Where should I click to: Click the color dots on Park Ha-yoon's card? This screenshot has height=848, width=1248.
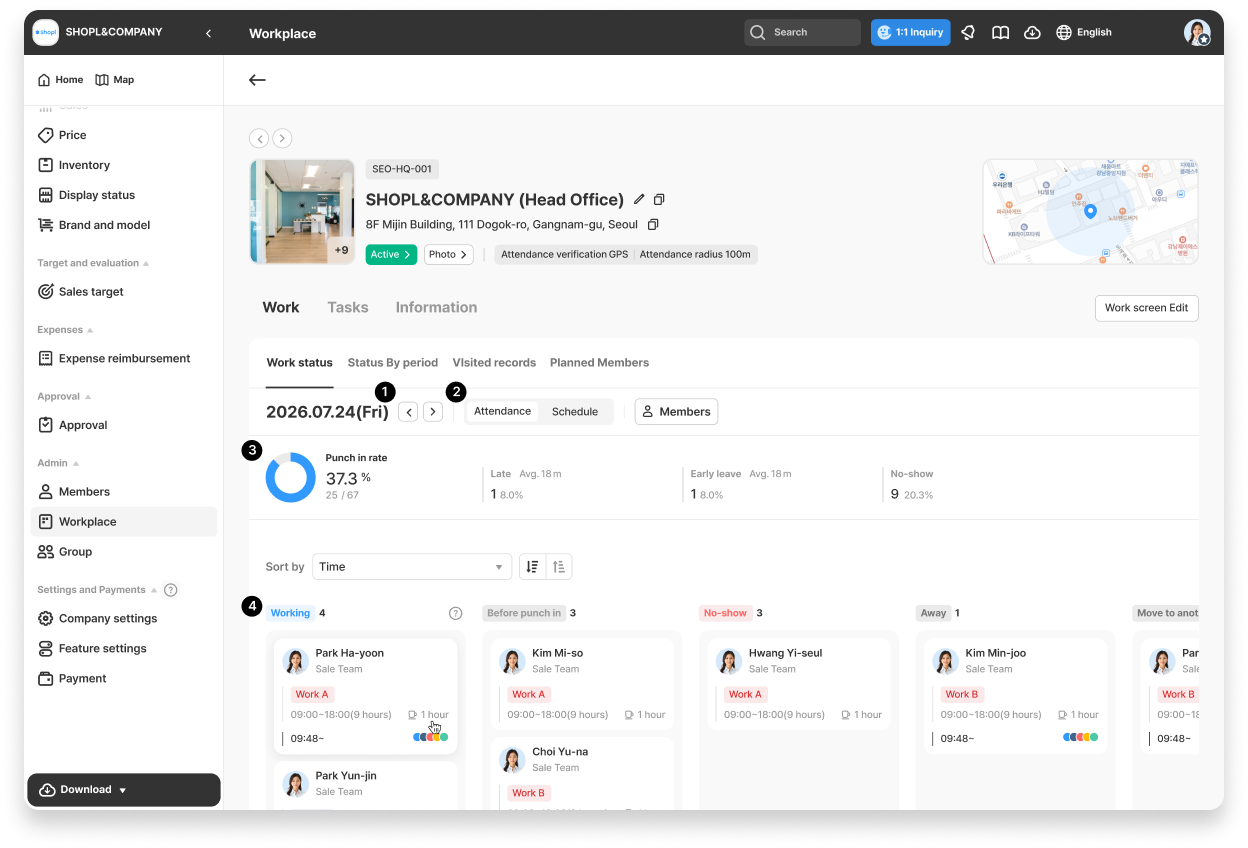(430, 737)
